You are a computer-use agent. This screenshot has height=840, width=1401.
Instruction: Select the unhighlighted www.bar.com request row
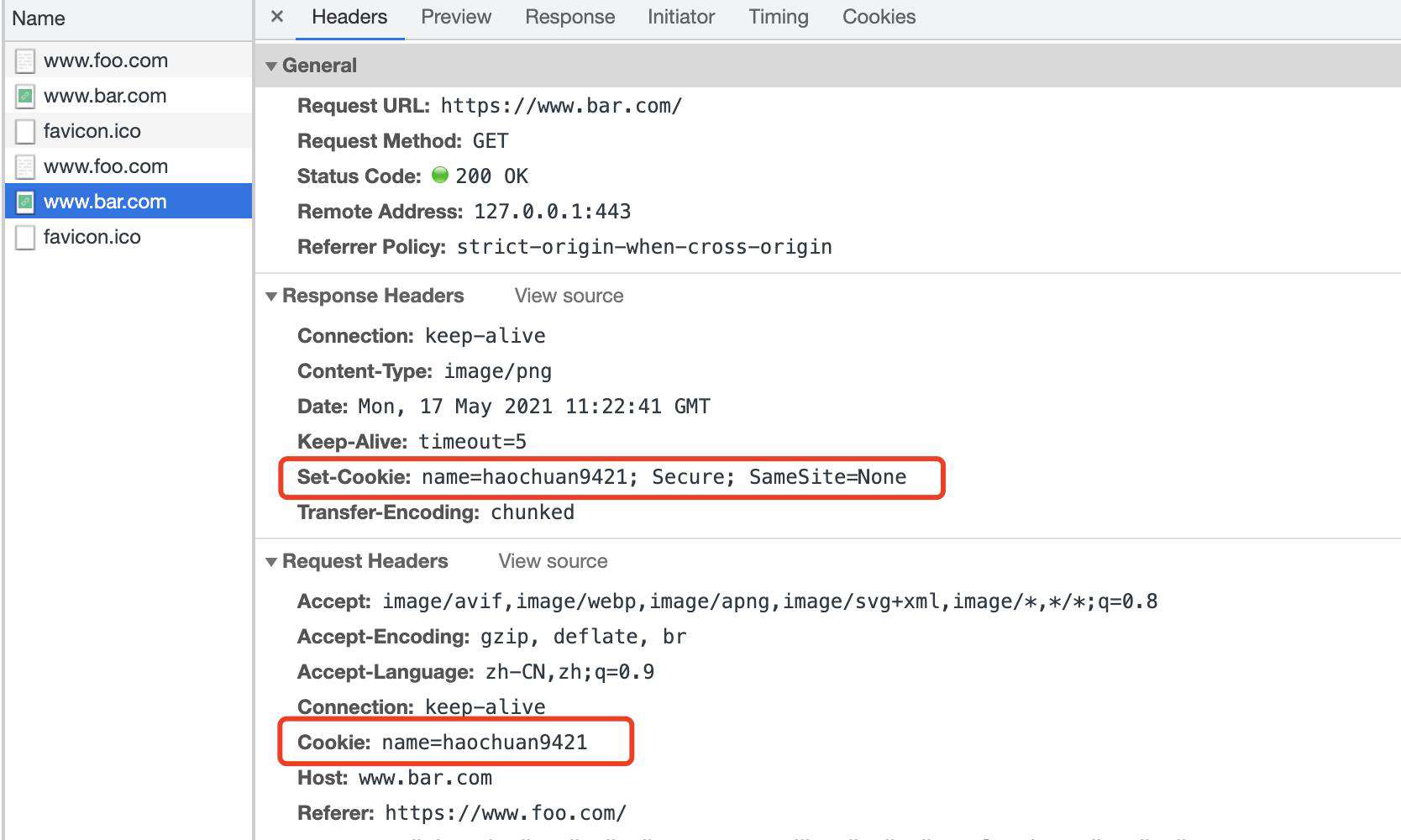click(129, 96)
